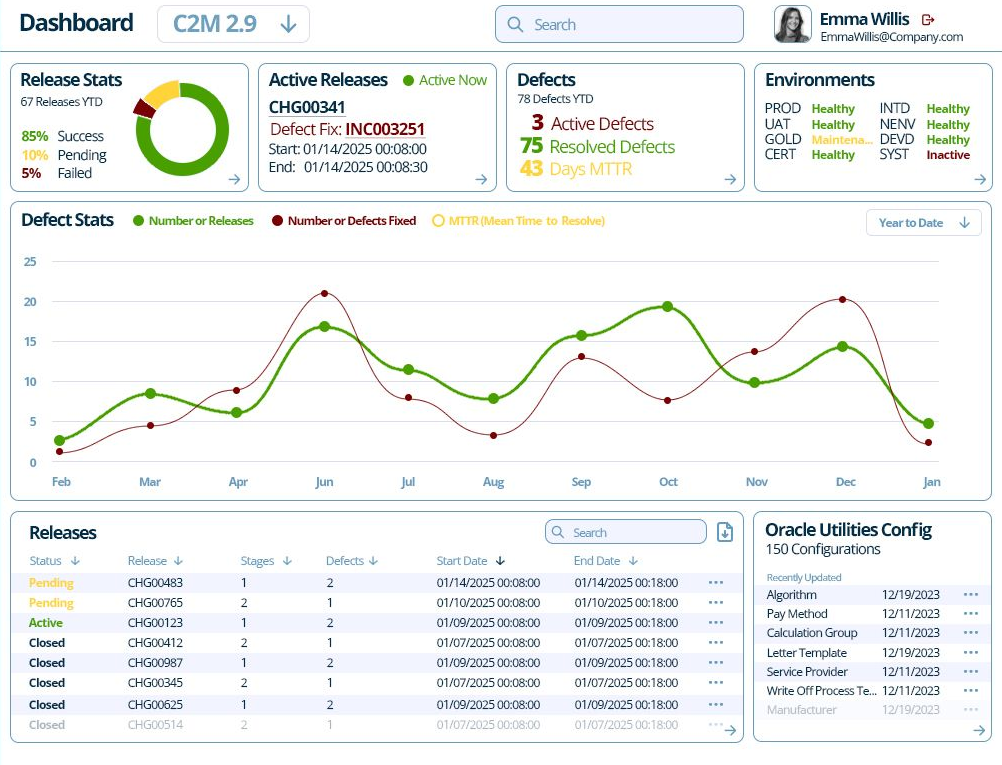Toggle Number or Releases legend series
The height and width of the screenshot is (765, 1002).
click(193, 220)
